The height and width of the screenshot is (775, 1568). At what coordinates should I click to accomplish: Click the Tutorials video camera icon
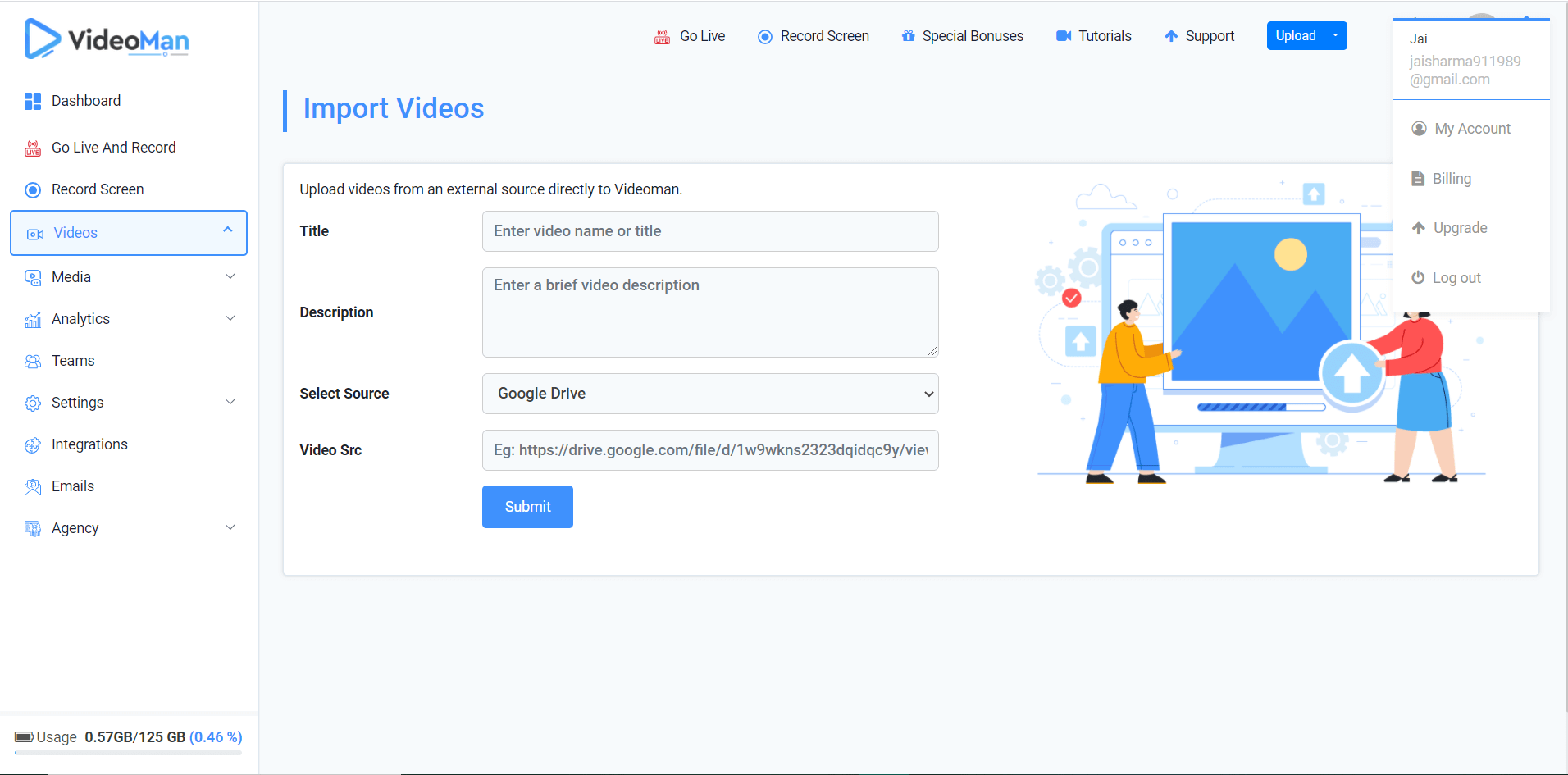[x=1064, y=36]
